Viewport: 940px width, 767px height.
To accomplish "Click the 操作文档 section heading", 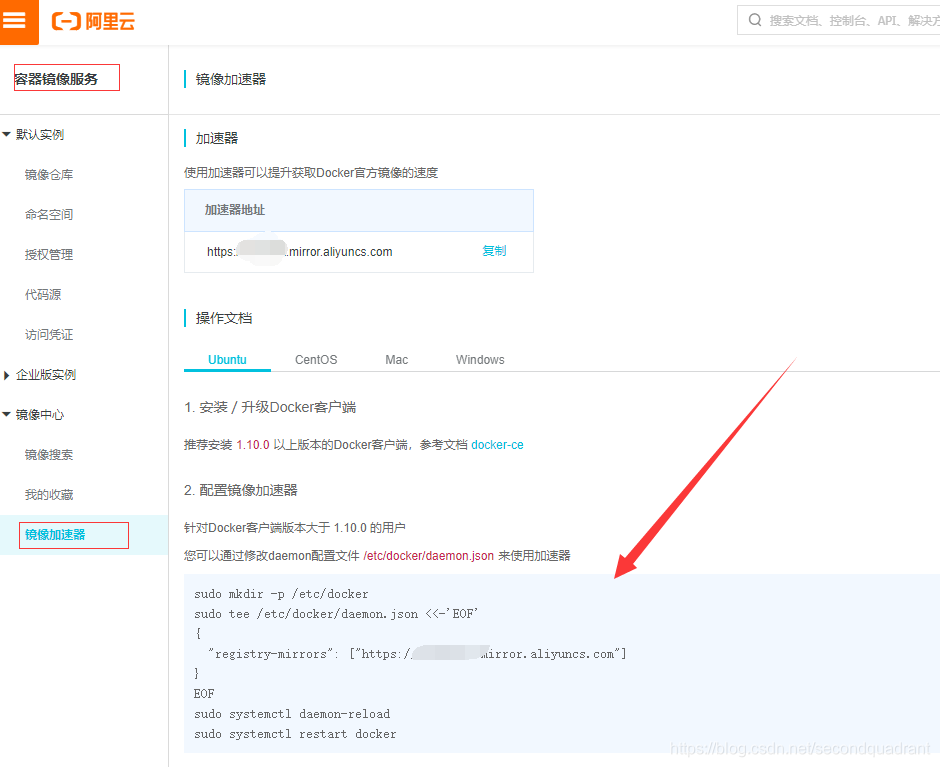I will tap(224, 318).
